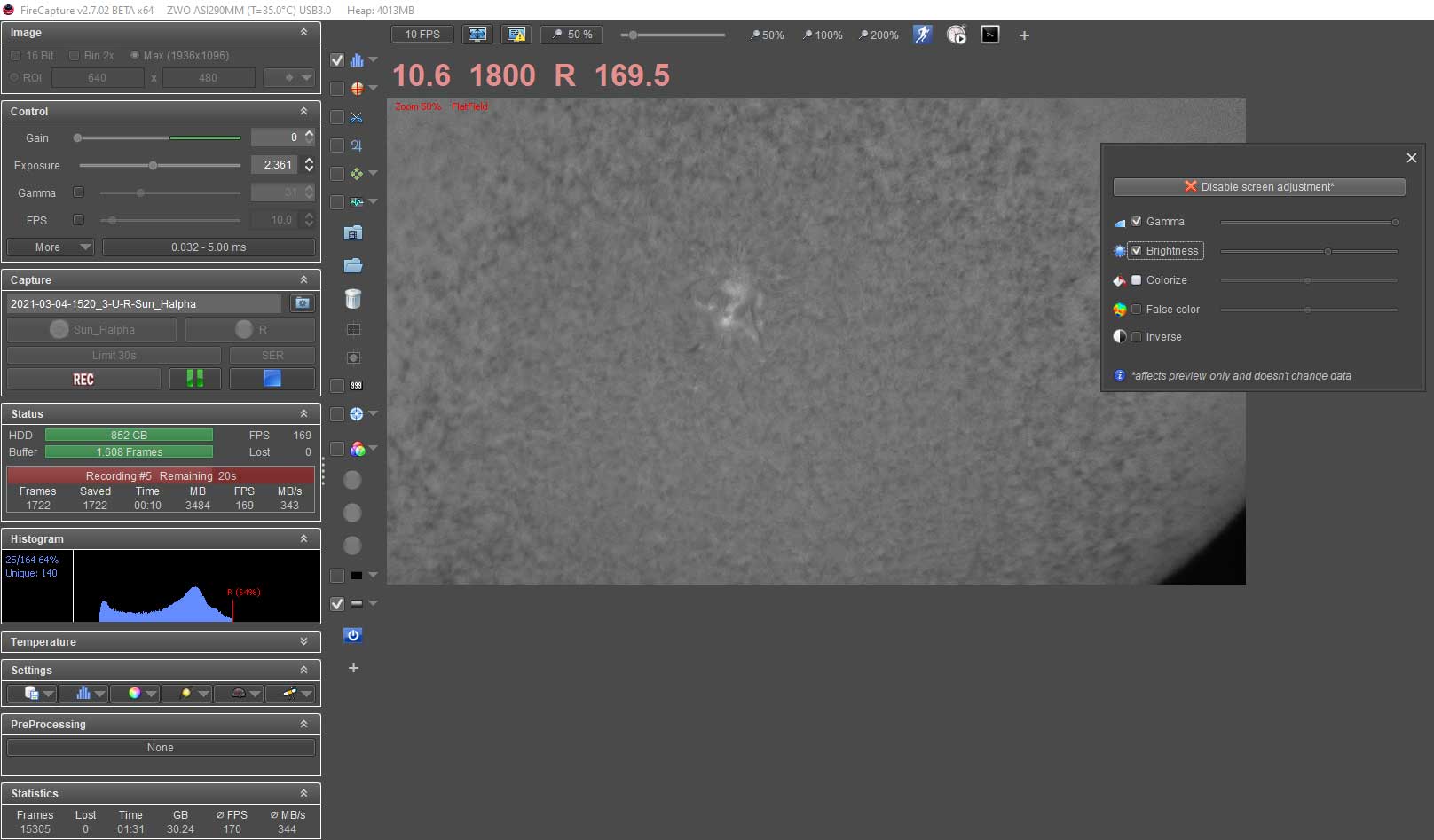The width and height of the screenshot is (1434, 840).
Task: Click the 50 % zoom indicator button
Action: pos(571,35)
